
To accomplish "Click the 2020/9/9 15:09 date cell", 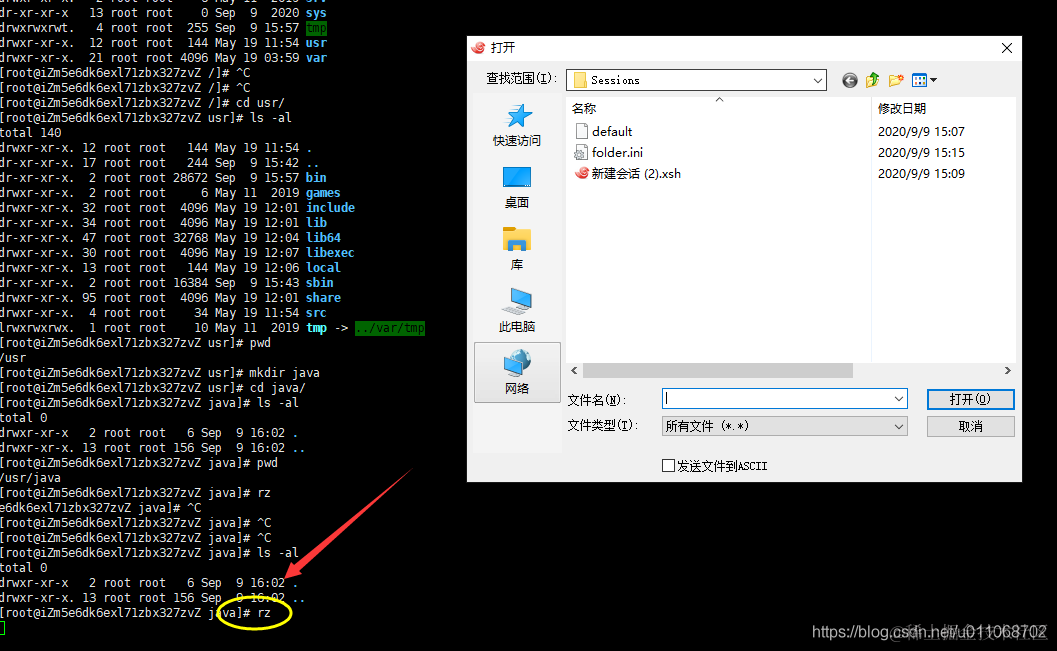I will [x=921, y=173].
